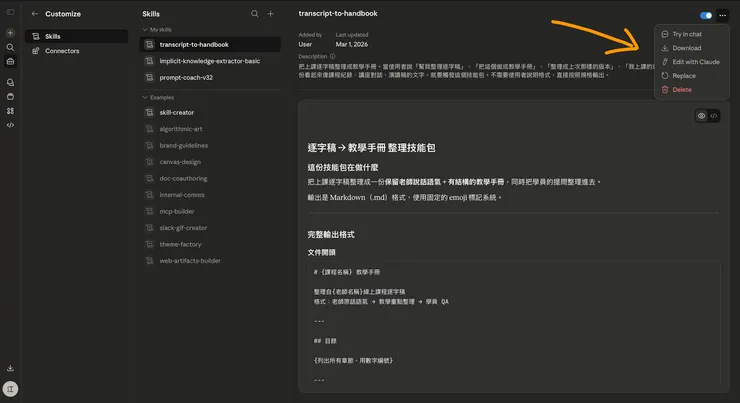Click the Description info icon
The width and height of the screenshot is (740, 403).
[x=333, y=56]
